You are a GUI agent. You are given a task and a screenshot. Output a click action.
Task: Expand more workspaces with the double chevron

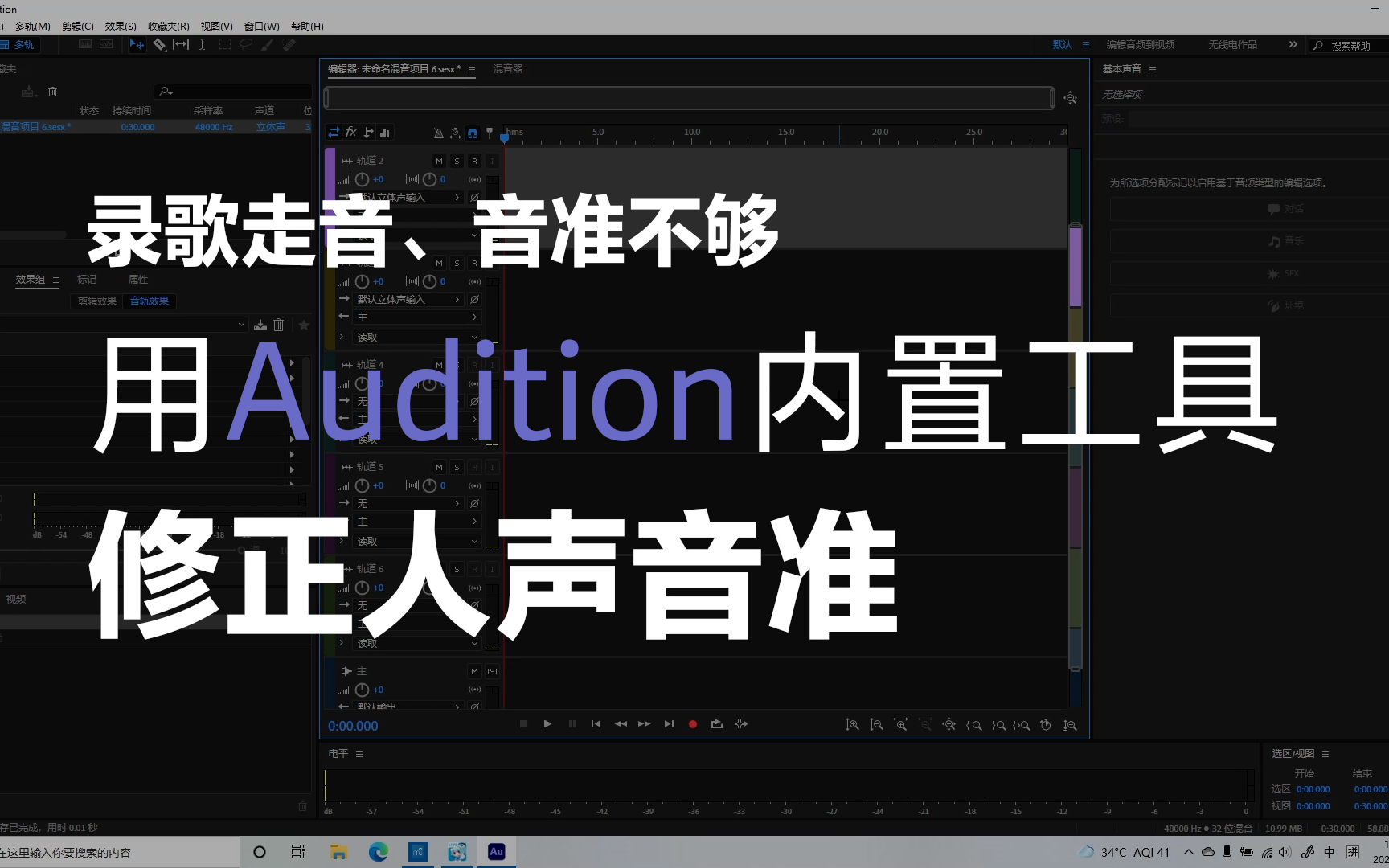(1293, 45)
